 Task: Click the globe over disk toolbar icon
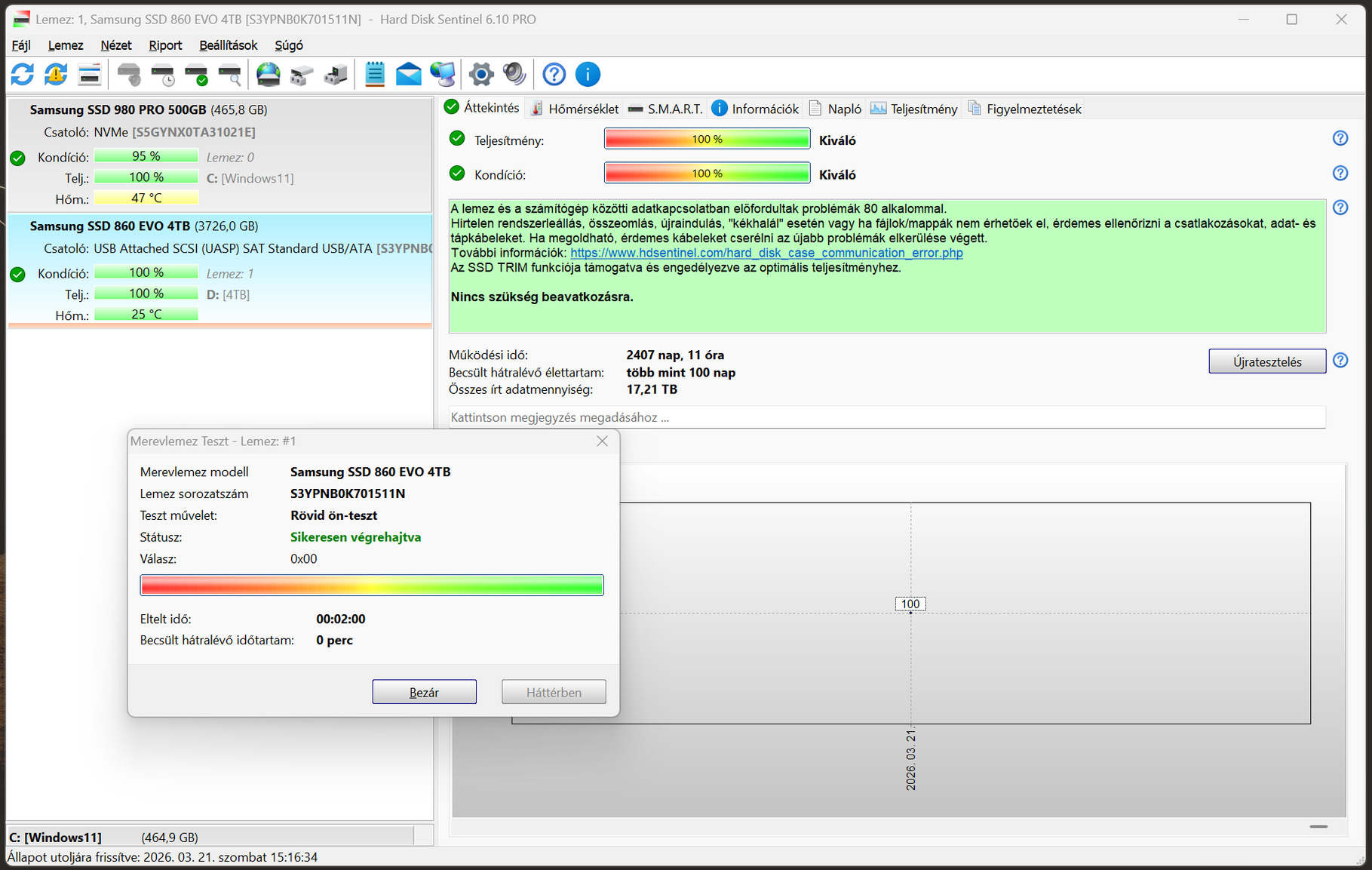point(269,74)
